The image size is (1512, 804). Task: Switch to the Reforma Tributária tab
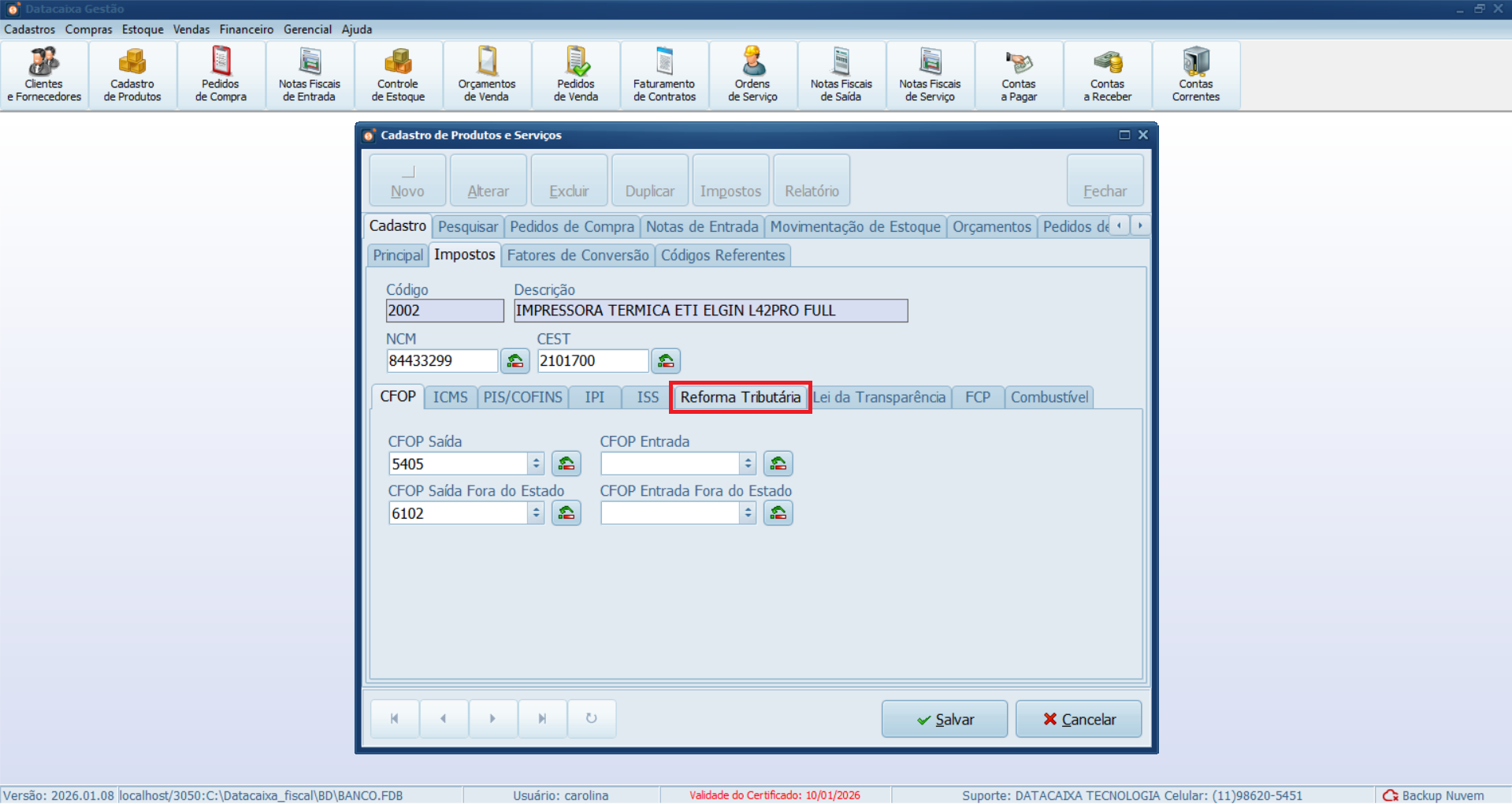click(740, 397)
